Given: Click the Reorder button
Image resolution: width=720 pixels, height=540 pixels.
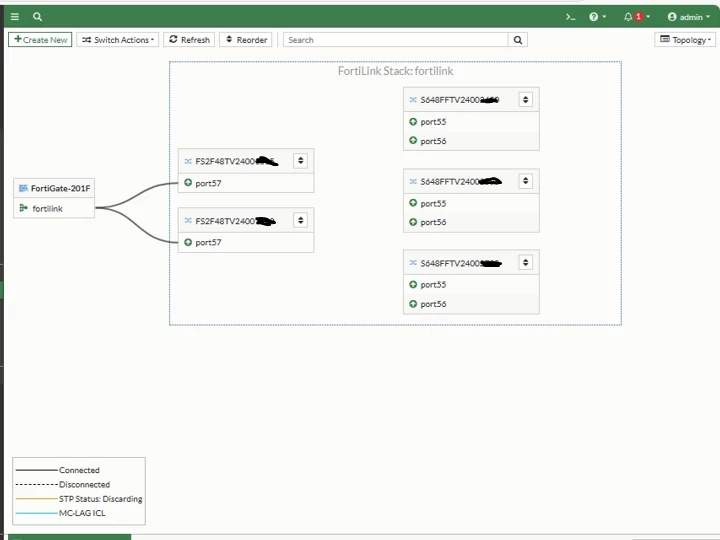Looking at the screenshot, I should pyautogui.click(x=246, y=39).
